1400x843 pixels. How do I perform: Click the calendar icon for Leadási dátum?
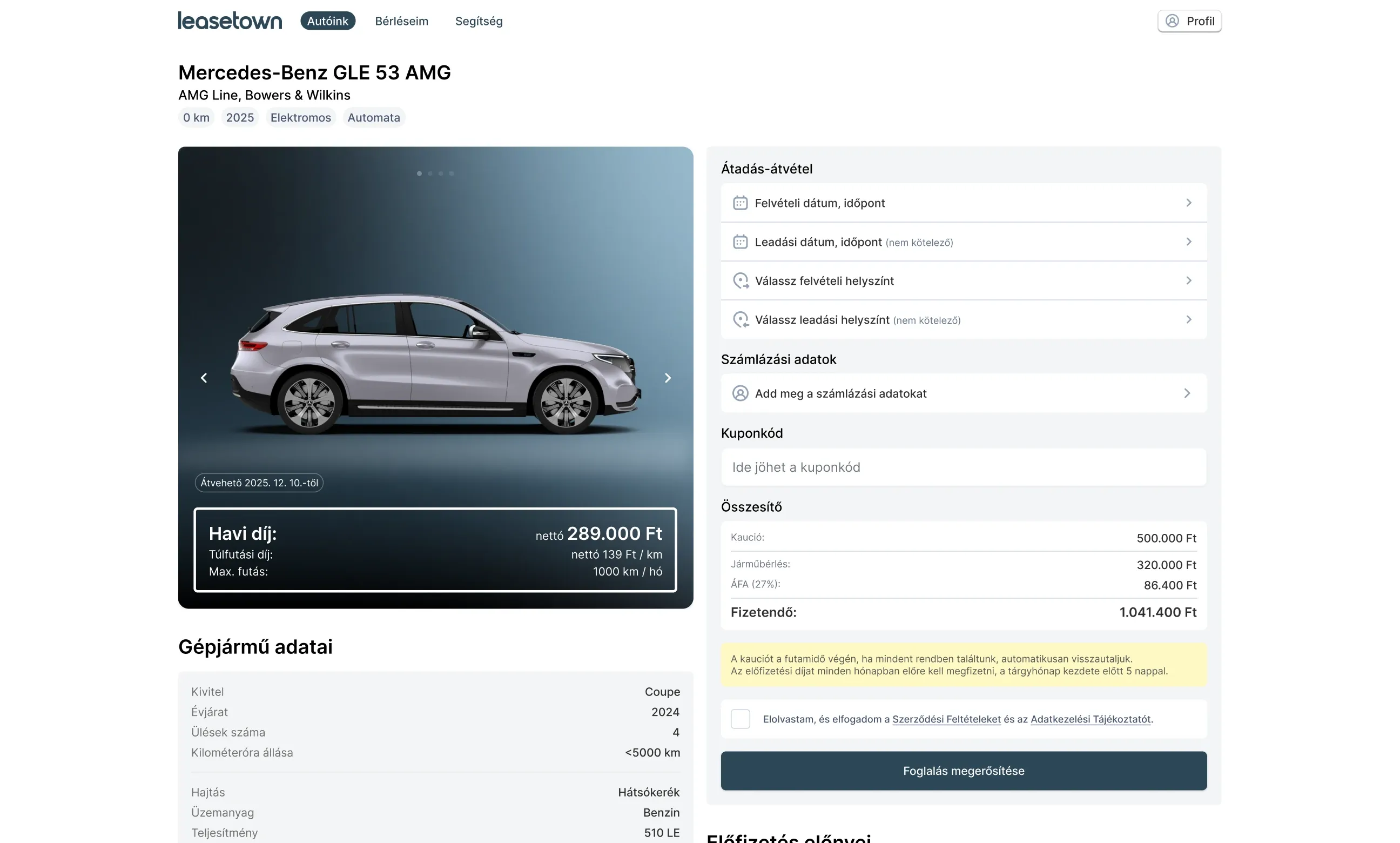740,242
